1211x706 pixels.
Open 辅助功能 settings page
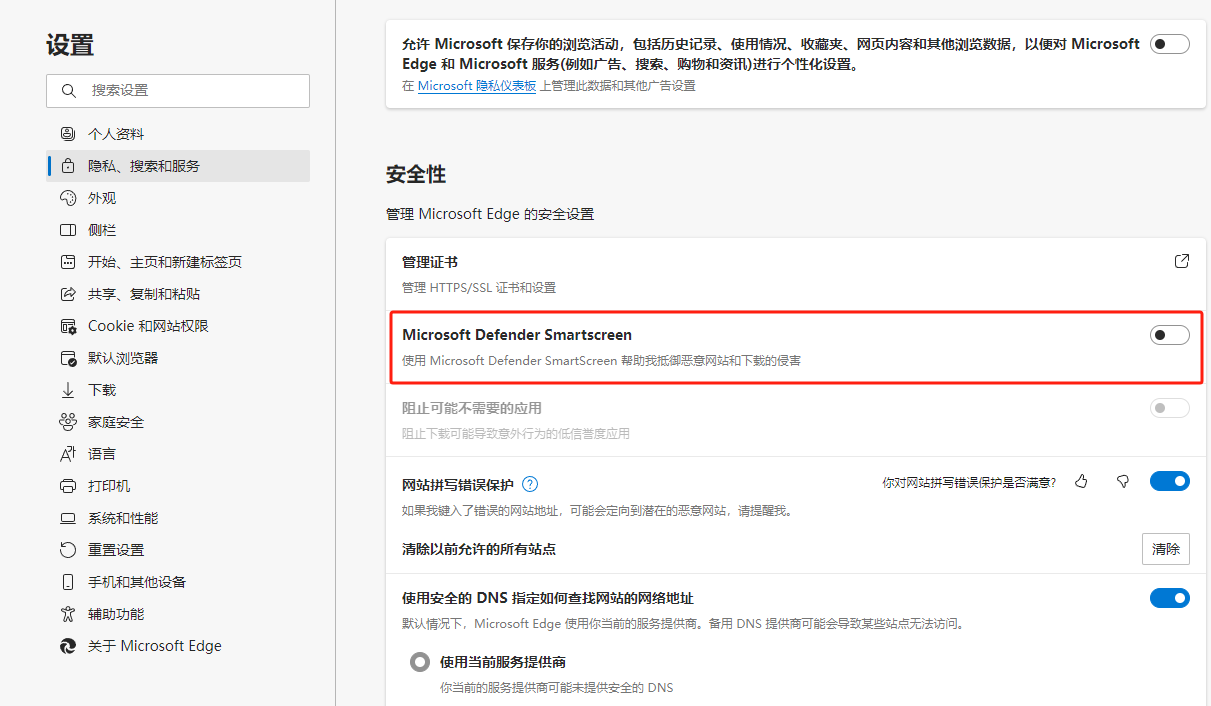click(178, 614)
